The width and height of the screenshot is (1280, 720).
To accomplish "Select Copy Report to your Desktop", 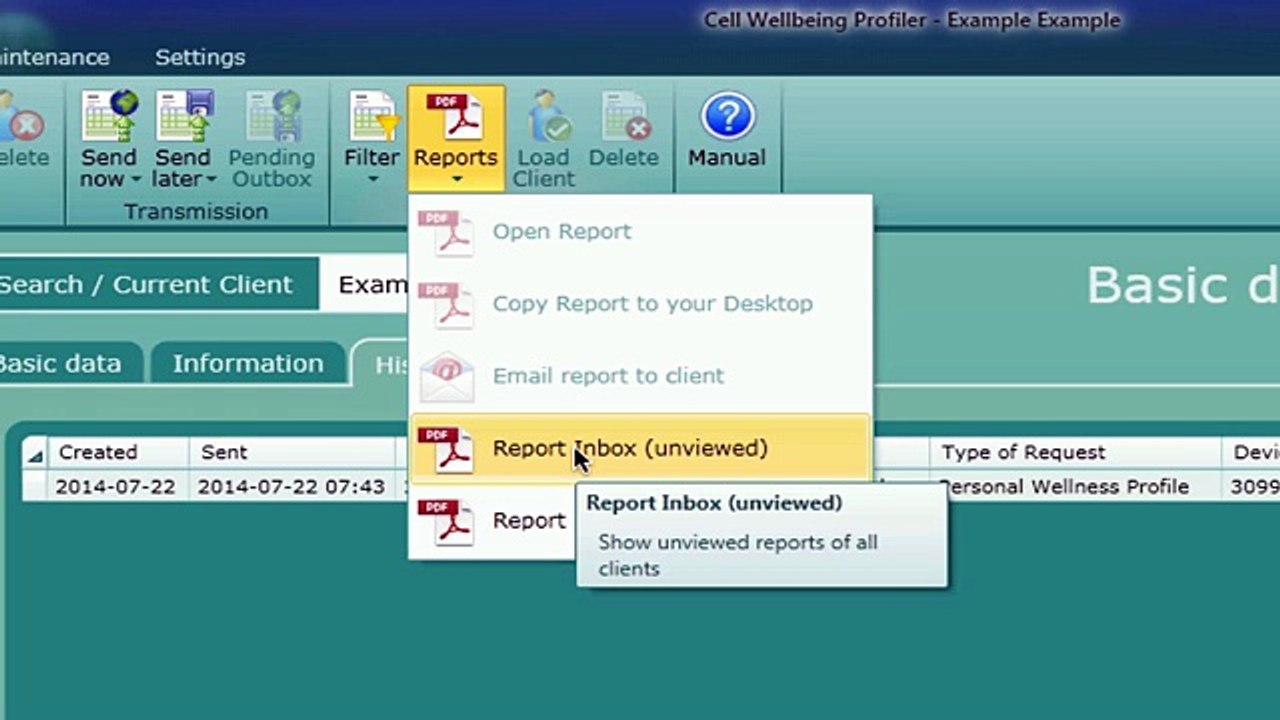I will pos(640,304).
